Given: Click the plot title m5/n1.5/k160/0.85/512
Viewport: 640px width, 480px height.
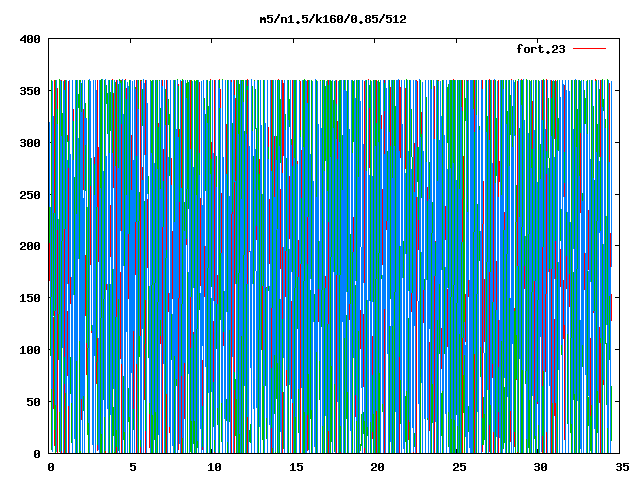Looking at the screenshot, I should [x=333, y=19].
